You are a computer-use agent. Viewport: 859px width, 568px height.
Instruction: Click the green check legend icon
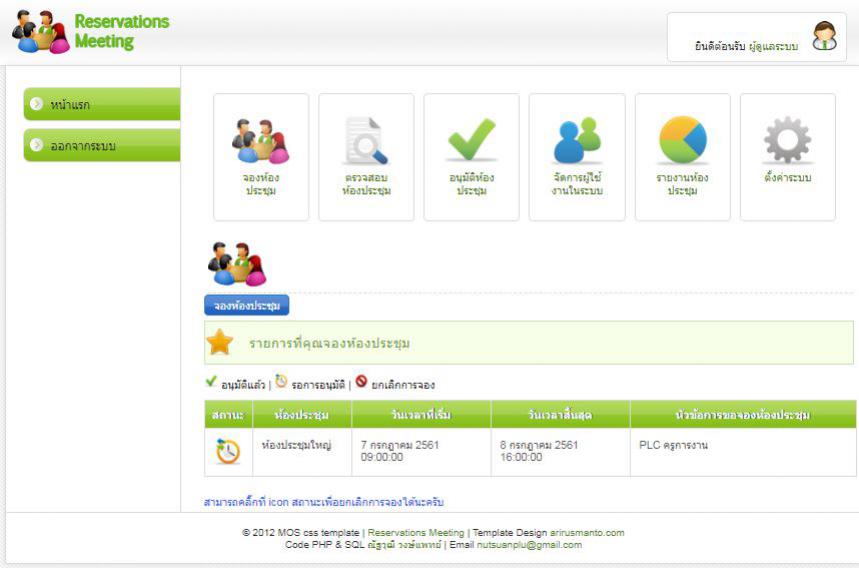211,381
